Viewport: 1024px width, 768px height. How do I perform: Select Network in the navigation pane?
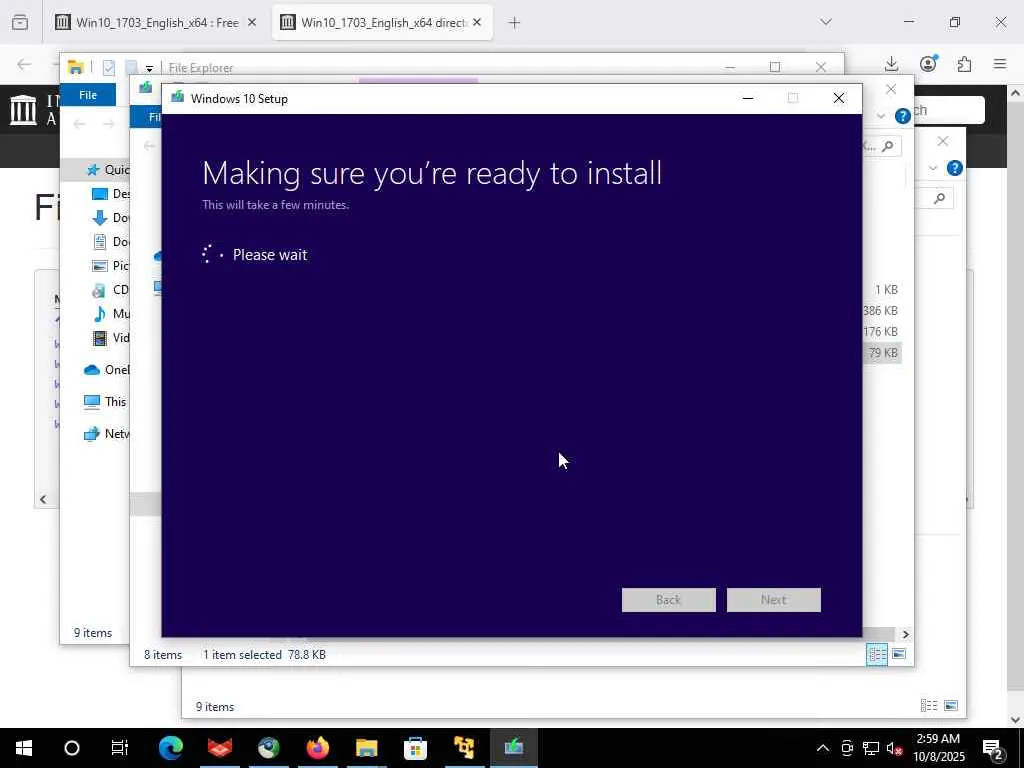coord(107,434)
